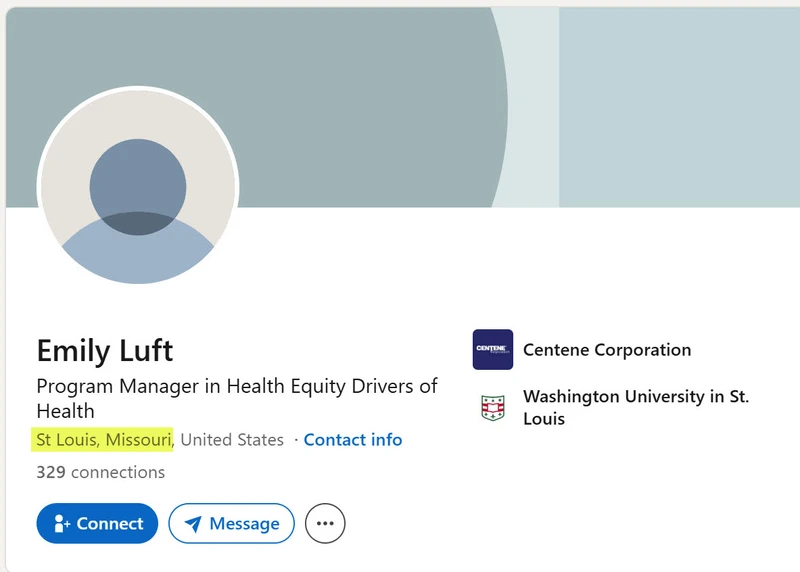Click the light blue right banner panel
The image size is (800, 572).
coord(679,107)
